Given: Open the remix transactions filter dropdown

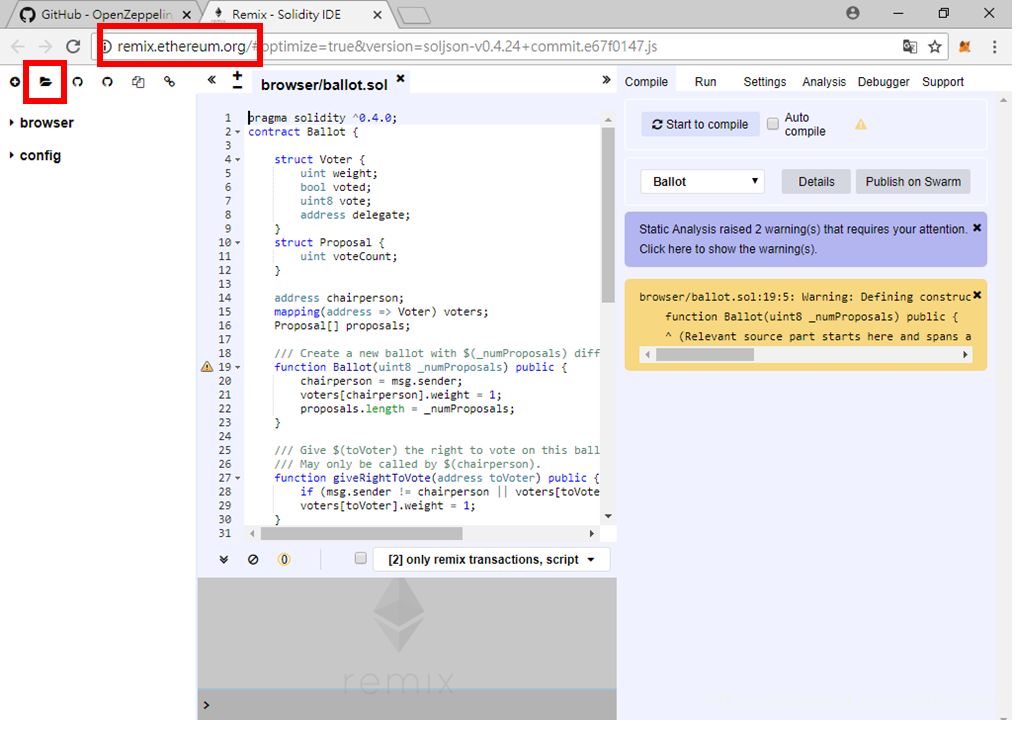Looking at the screenshot, I should (492, 559).
